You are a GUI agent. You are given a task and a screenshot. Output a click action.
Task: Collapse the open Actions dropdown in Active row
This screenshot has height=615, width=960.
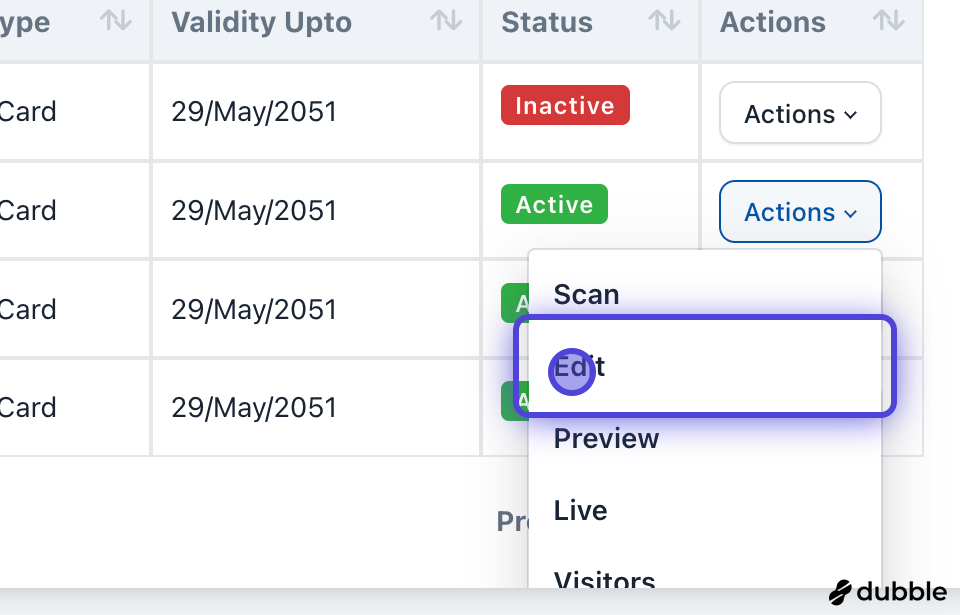[800, 212]
